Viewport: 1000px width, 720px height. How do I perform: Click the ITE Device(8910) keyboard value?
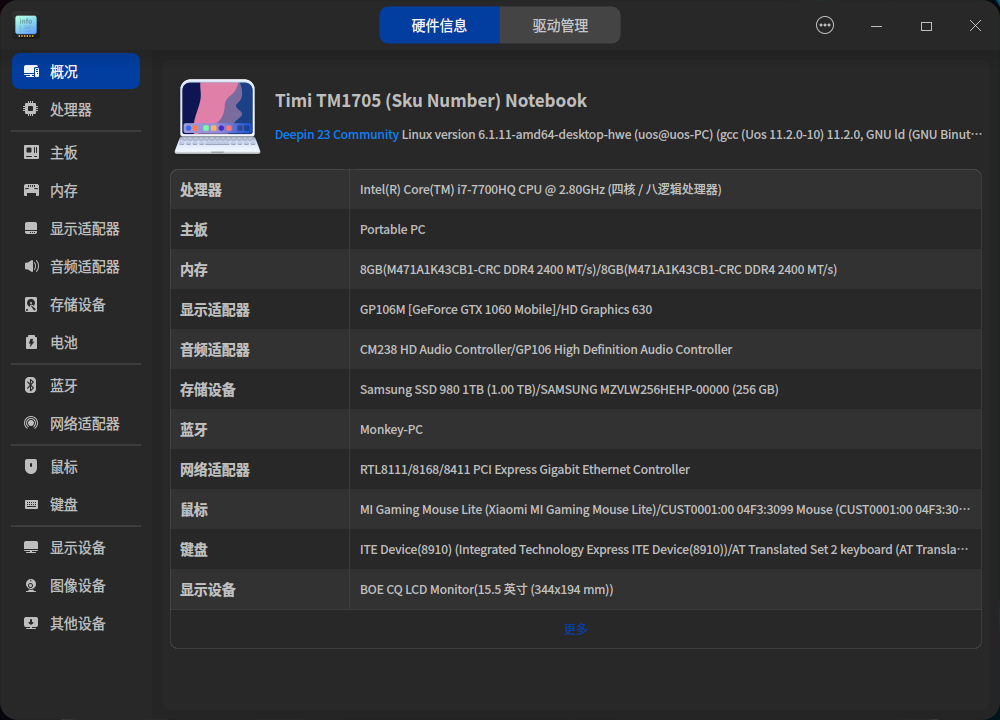coord(664,550)
